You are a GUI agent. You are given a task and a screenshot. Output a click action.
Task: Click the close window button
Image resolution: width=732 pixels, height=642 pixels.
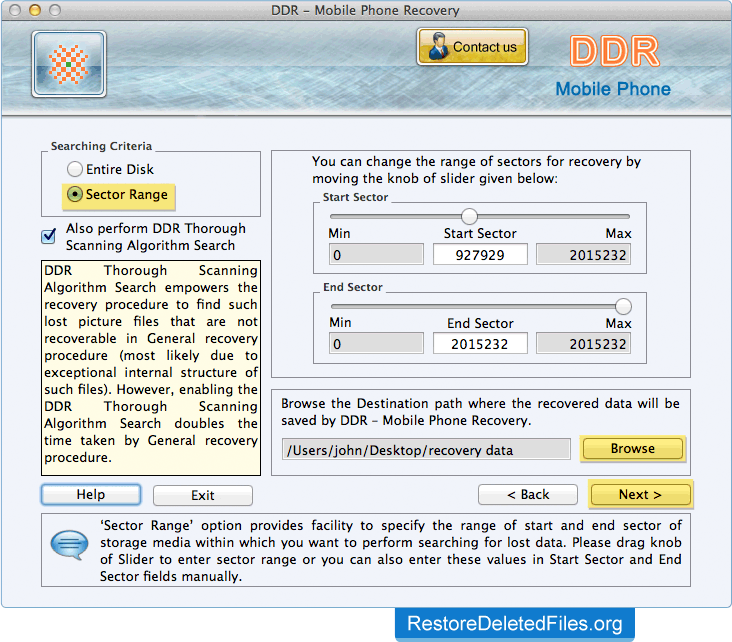(14, 10)
